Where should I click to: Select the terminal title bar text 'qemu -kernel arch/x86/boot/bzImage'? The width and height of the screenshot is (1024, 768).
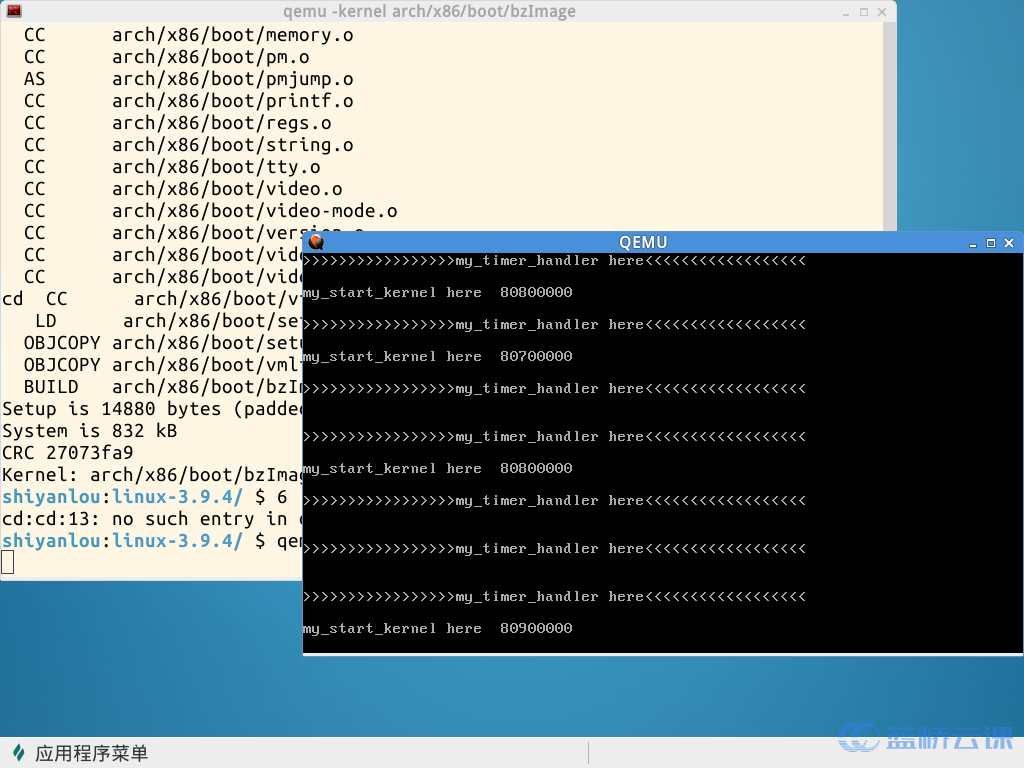429,11
